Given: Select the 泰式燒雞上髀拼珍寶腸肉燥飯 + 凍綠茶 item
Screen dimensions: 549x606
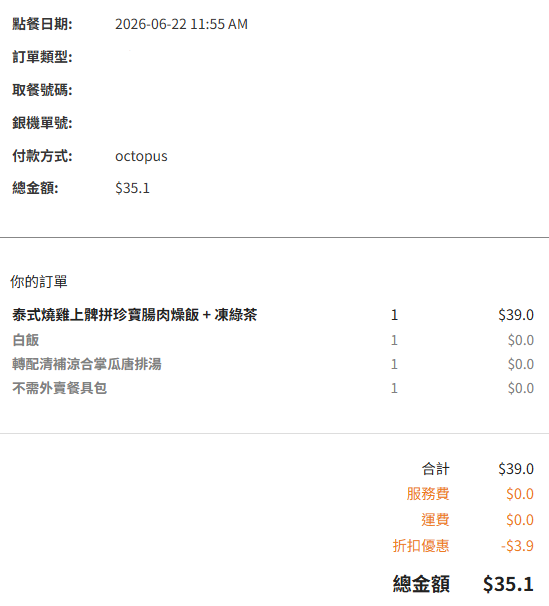Looking at the screenshot, I should coord(134,315).
